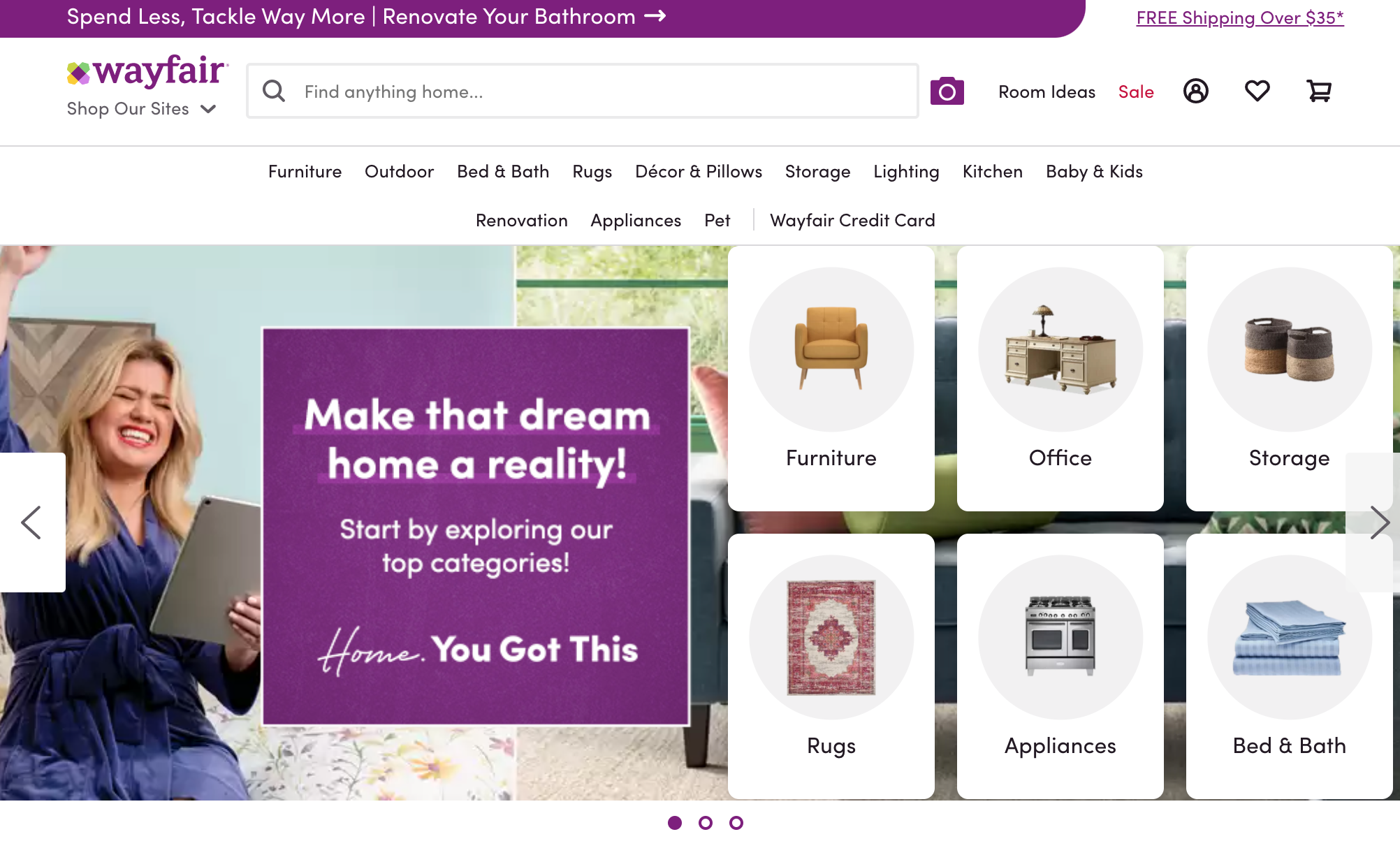The width and height of the screenshot is (1400, 862).
Task: Go to previous carousel slide arrow
Action: (x=31, y=523)
